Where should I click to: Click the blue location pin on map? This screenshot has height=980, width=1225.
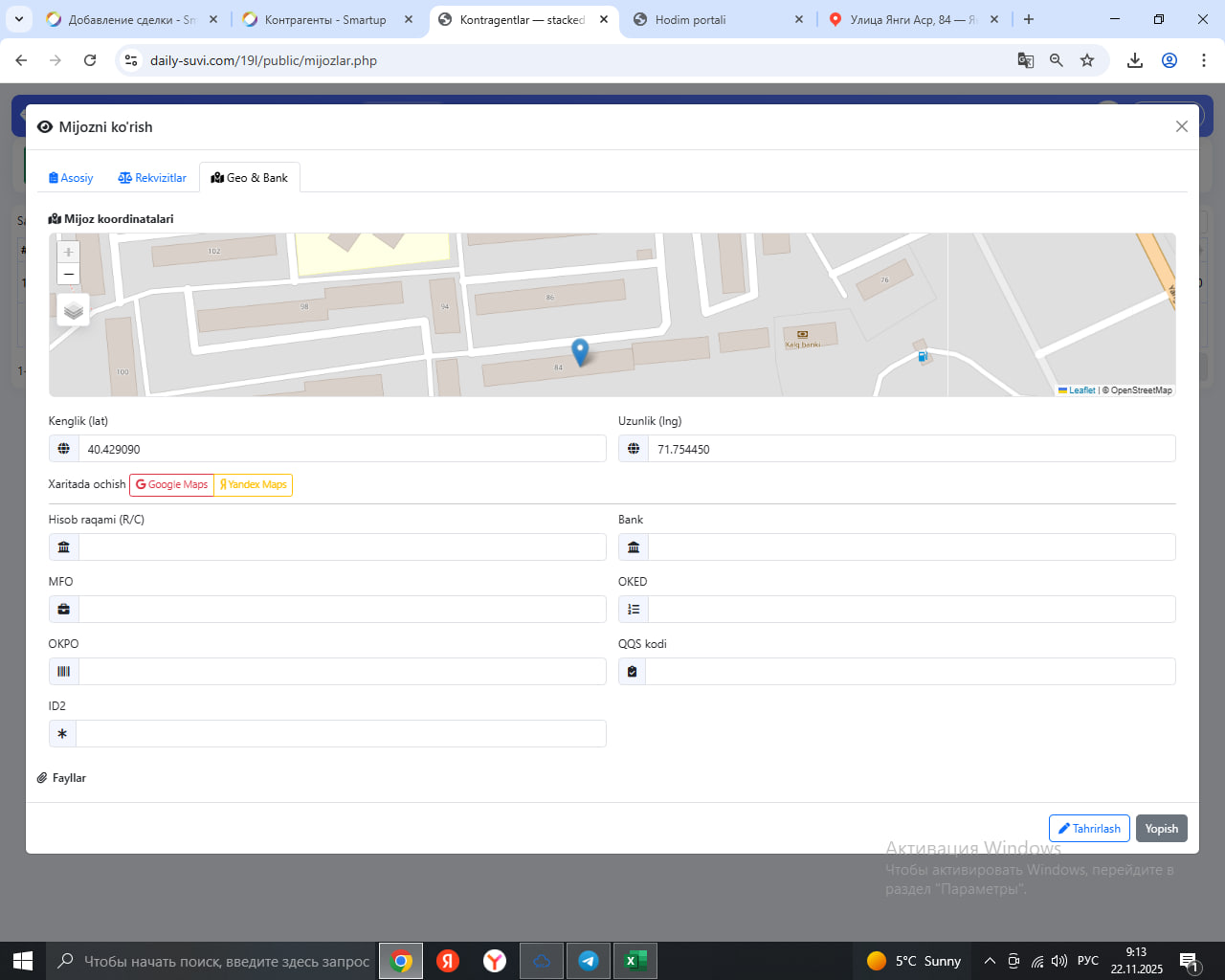coord(580,351)
